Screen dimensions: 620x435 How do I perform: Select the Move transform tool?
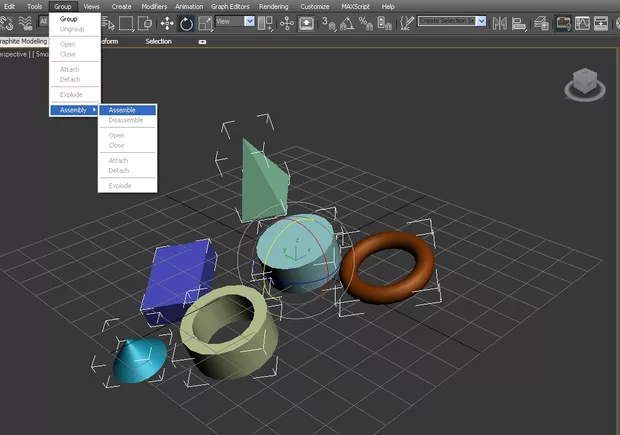pyautogui.click(x=167, y=22)
